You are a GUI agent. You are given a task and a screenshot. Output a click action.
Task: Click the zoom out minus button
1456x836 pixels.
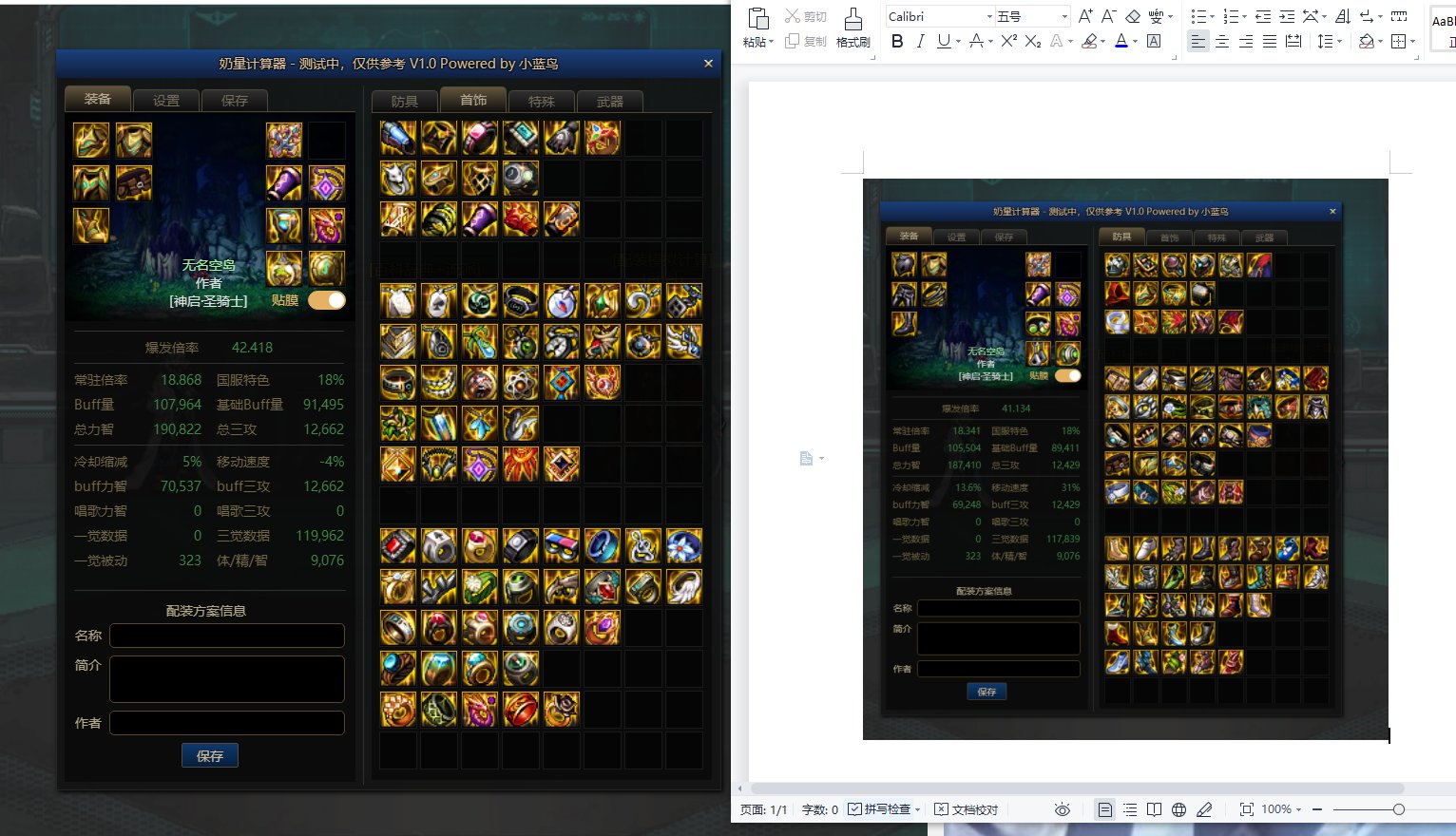(1317, 809)
